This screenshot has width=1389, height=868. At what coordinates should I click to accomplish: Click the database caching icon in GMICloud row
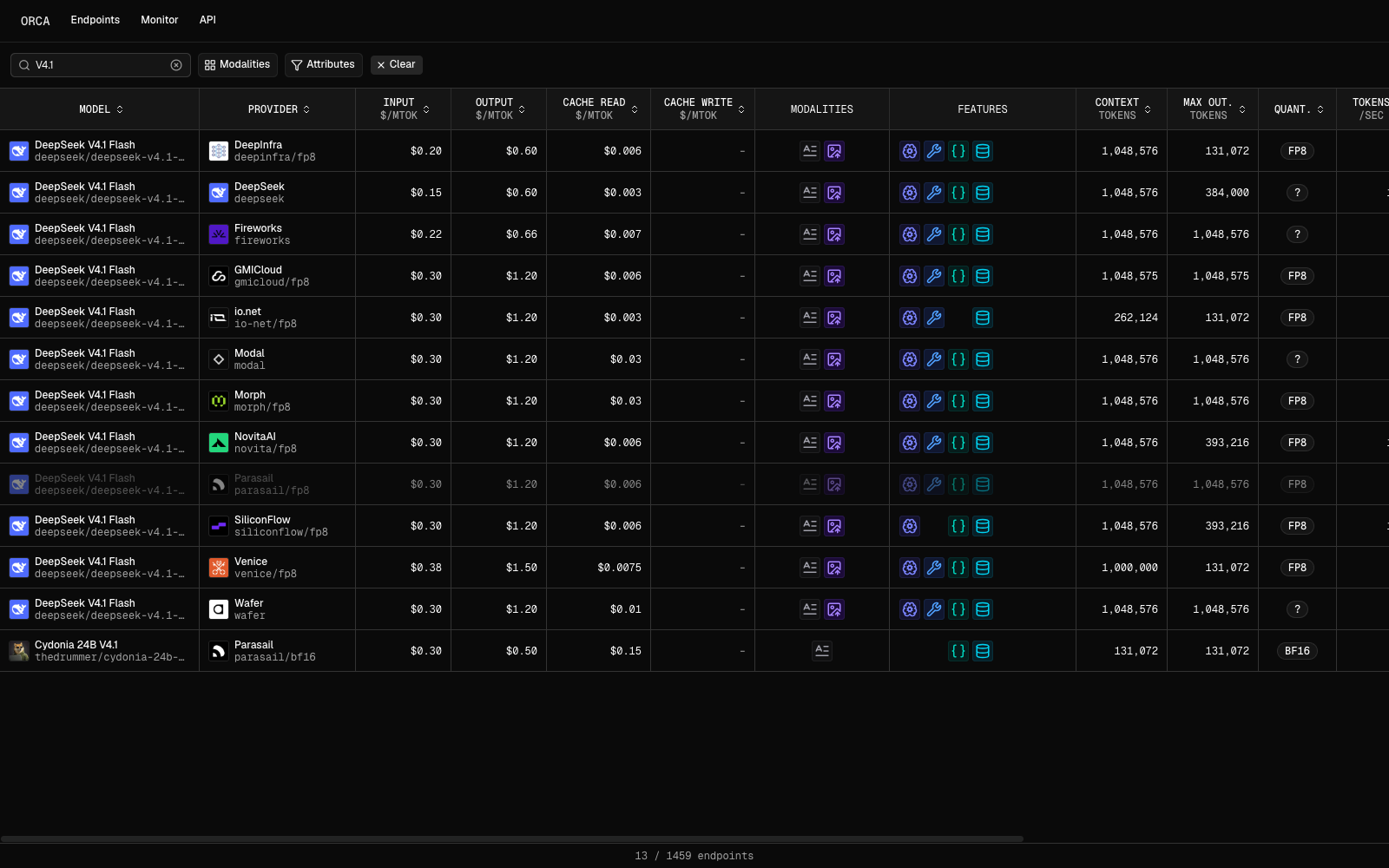(983, 276)
